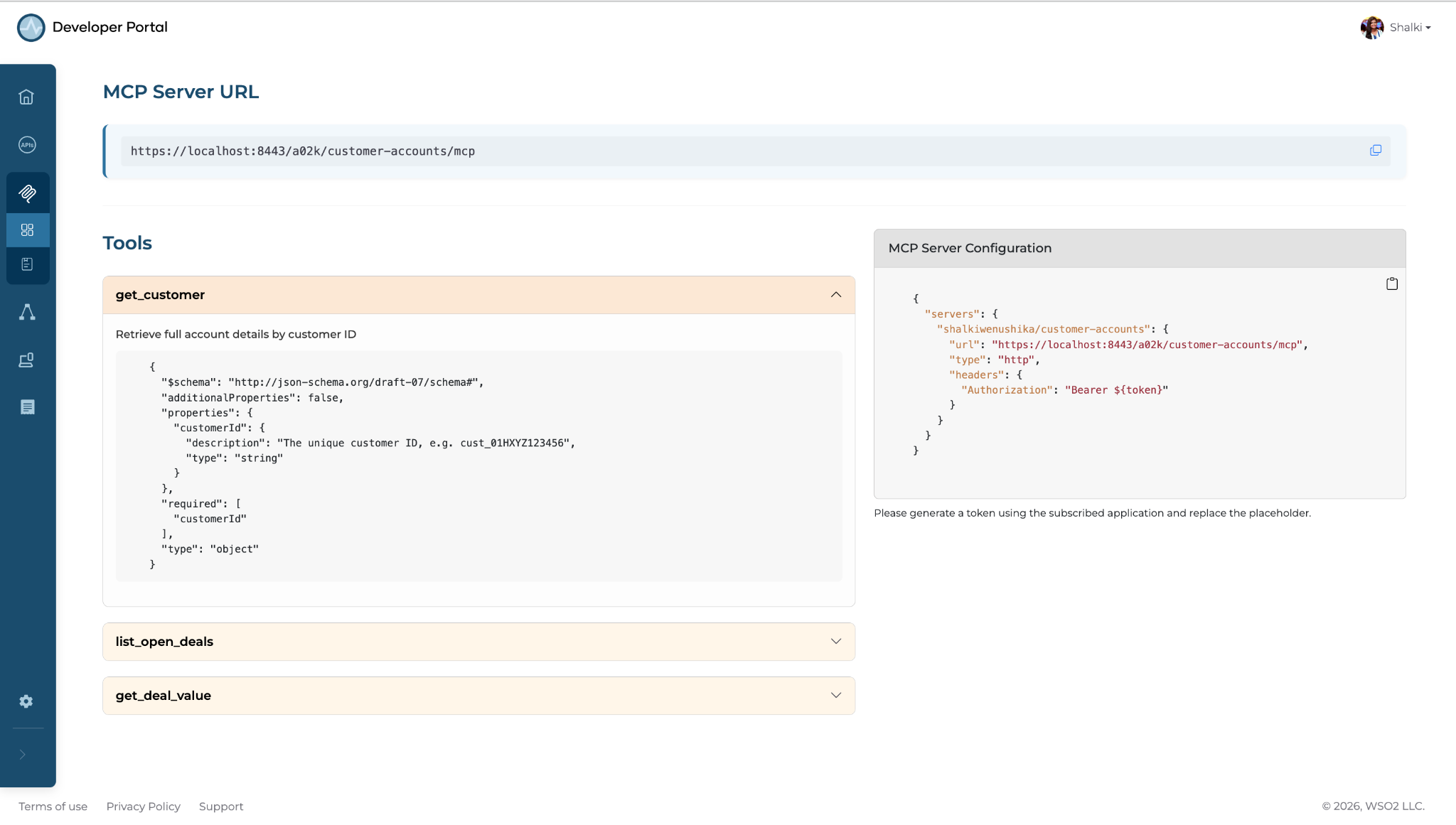Collapse the get_customer tool chevron
The height and width of the screenshot is (825, 1456).
point(836,295)
